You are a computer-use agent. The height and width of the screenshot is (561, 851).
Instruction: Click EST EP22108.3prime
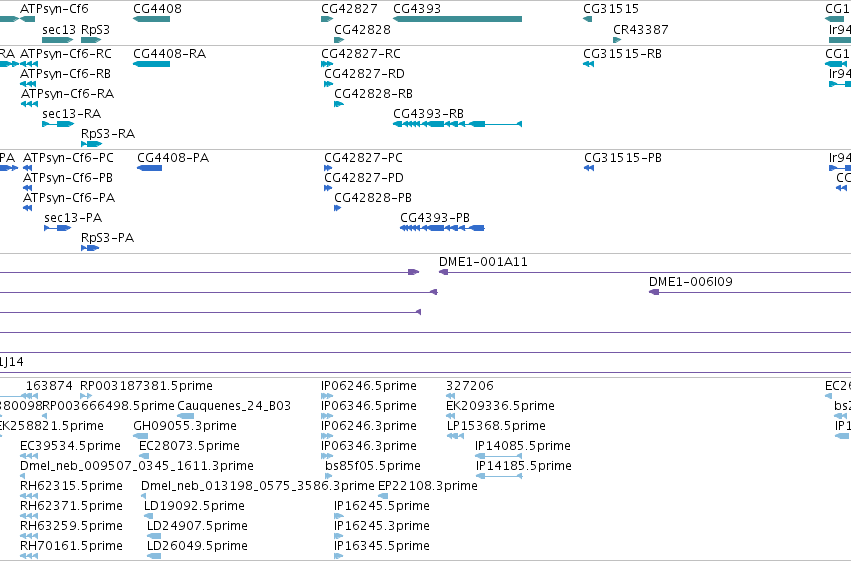point(427,486)
